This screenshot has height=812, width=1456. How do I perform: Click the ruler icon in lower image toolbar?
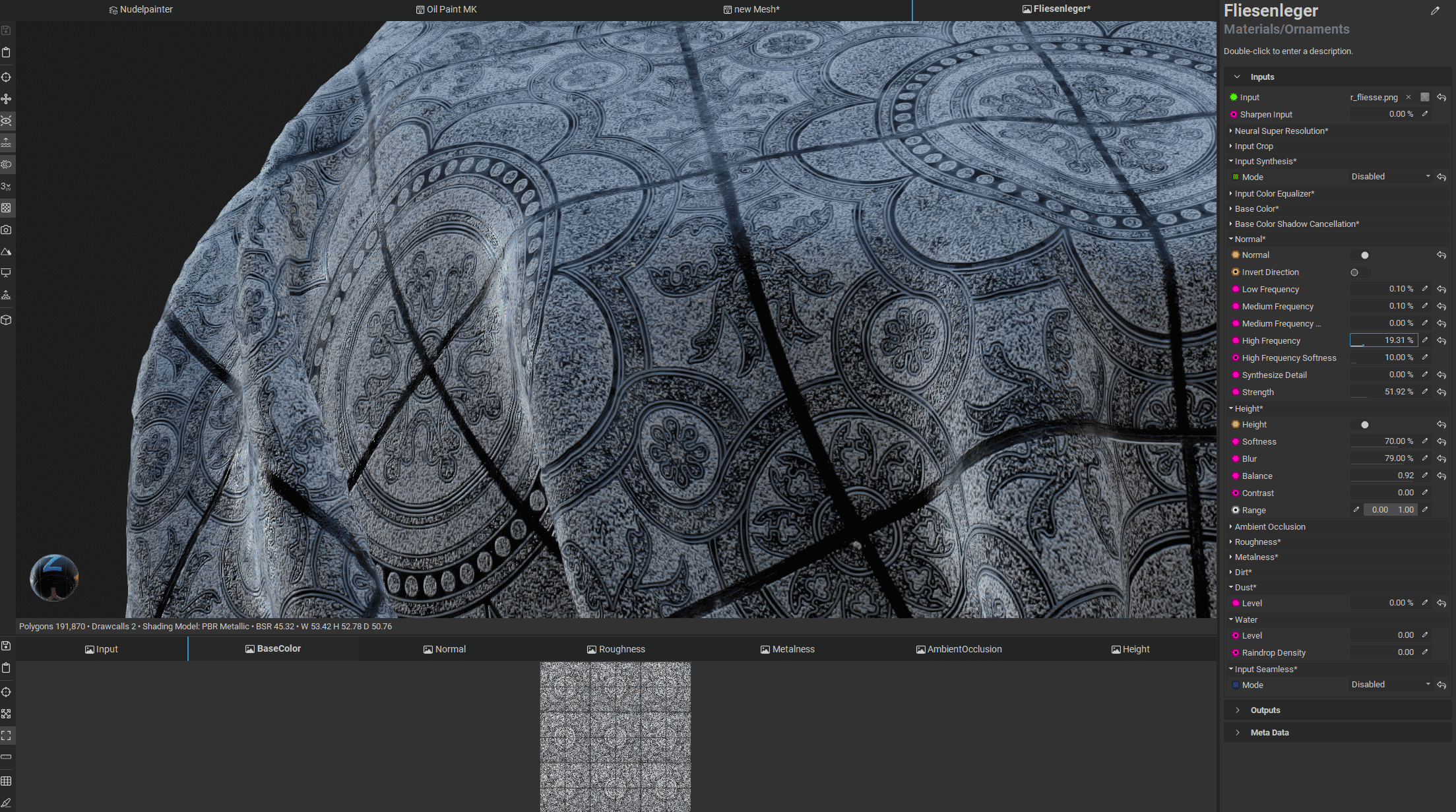click(6, 757)
